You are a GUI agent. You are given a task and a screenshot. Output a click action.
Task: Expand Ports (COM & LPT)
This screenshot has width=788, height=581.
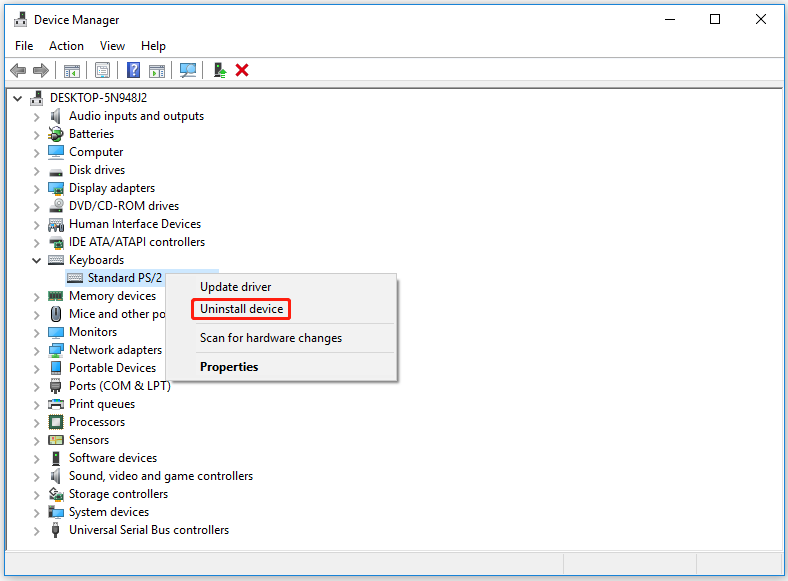[36, 387]
